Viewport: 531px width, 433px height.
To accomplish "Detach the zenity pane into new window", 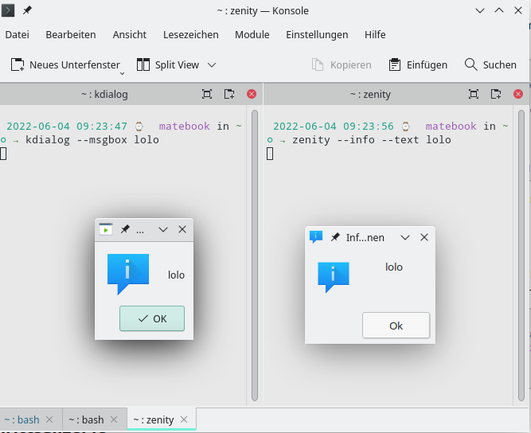I will pyautogui.click(x=496, y=94).
